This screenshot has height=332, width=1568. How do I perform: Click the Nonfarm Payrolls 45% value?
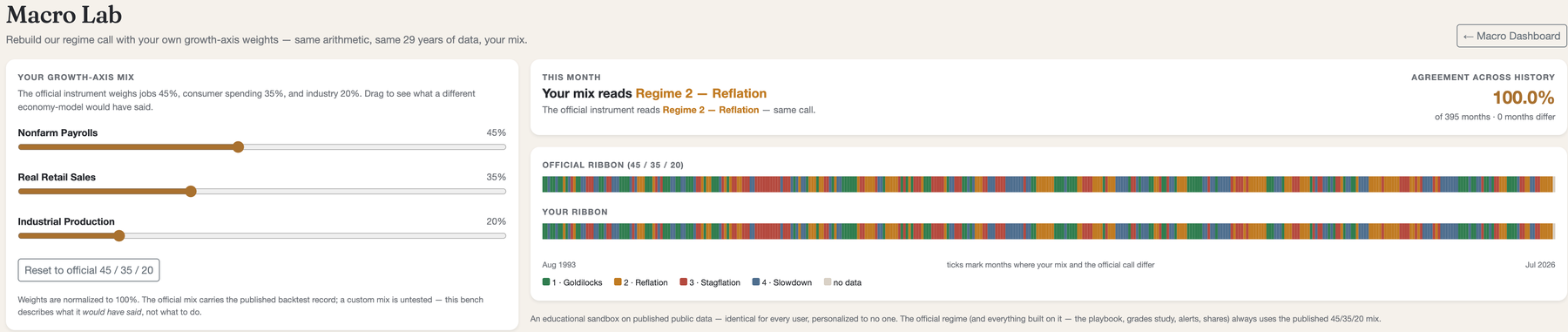(x=496, y=132)
